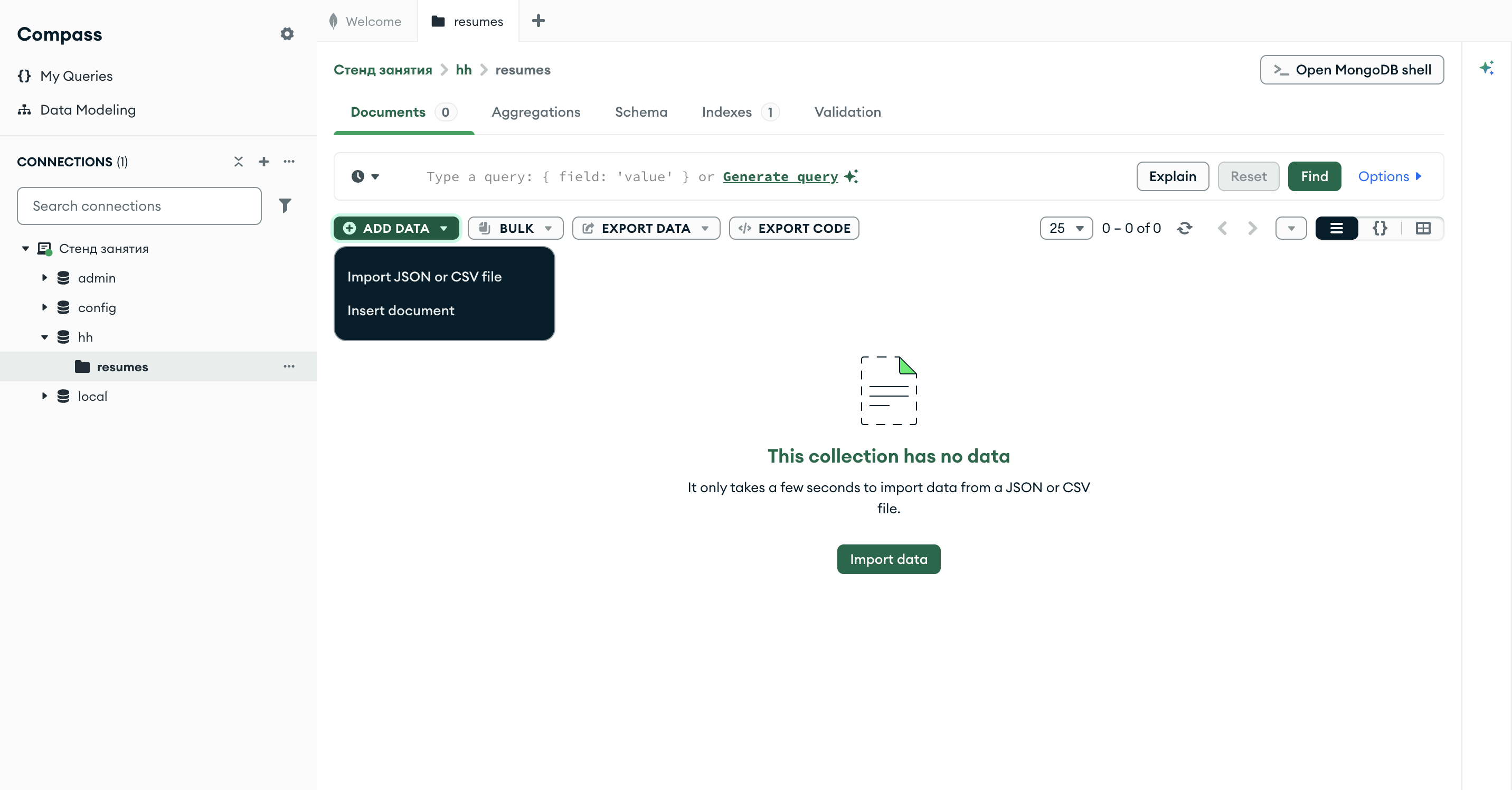Click Explain button
Viewport: 1512px width, 790px height.
point(1172,176)
